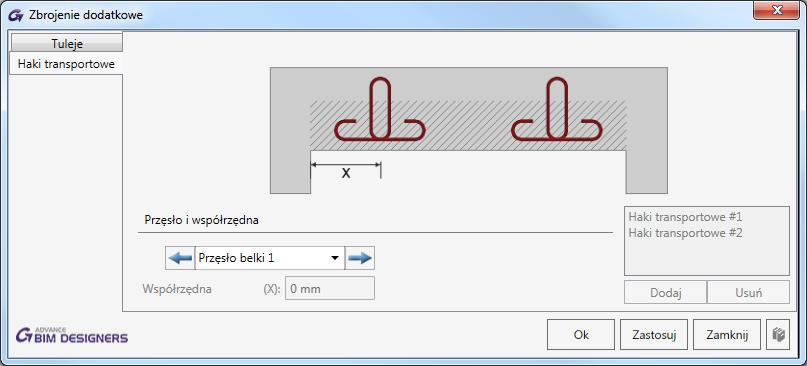
Task: Switch to the Tuleje tab
Action: pos(67,44)
